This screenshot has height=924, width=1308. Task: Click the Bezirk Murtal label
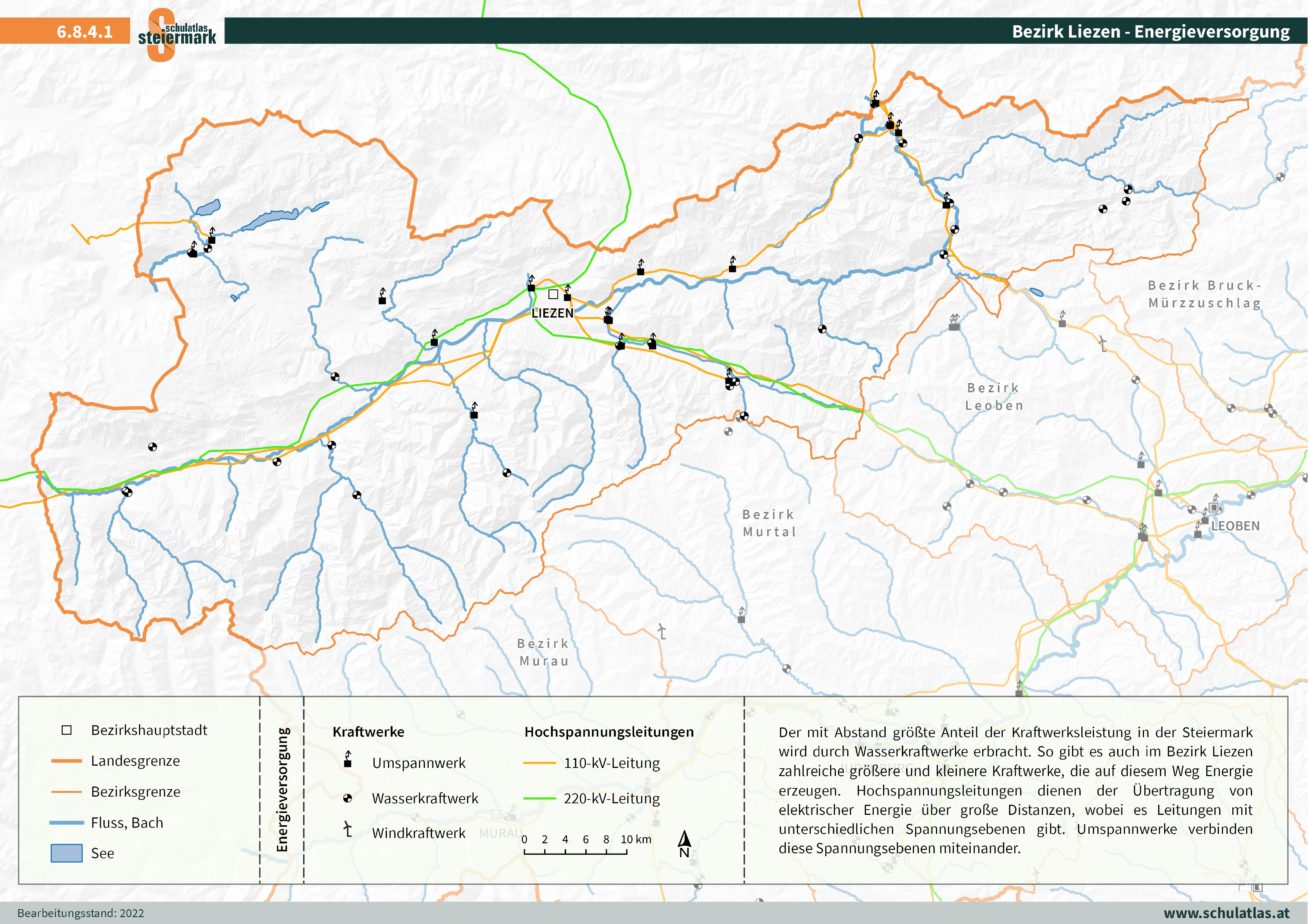[x=769, y=523]
